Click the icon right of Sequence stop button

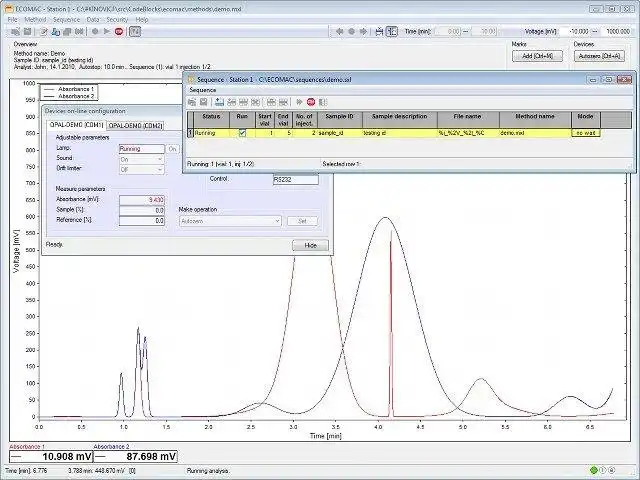click(x=323, y=102)
